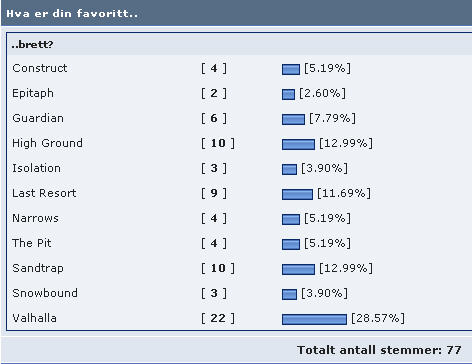The width and height of the screenshot is (472, 364).
Task: Click the Sandtrap result bar
Action: coord(298,269)
